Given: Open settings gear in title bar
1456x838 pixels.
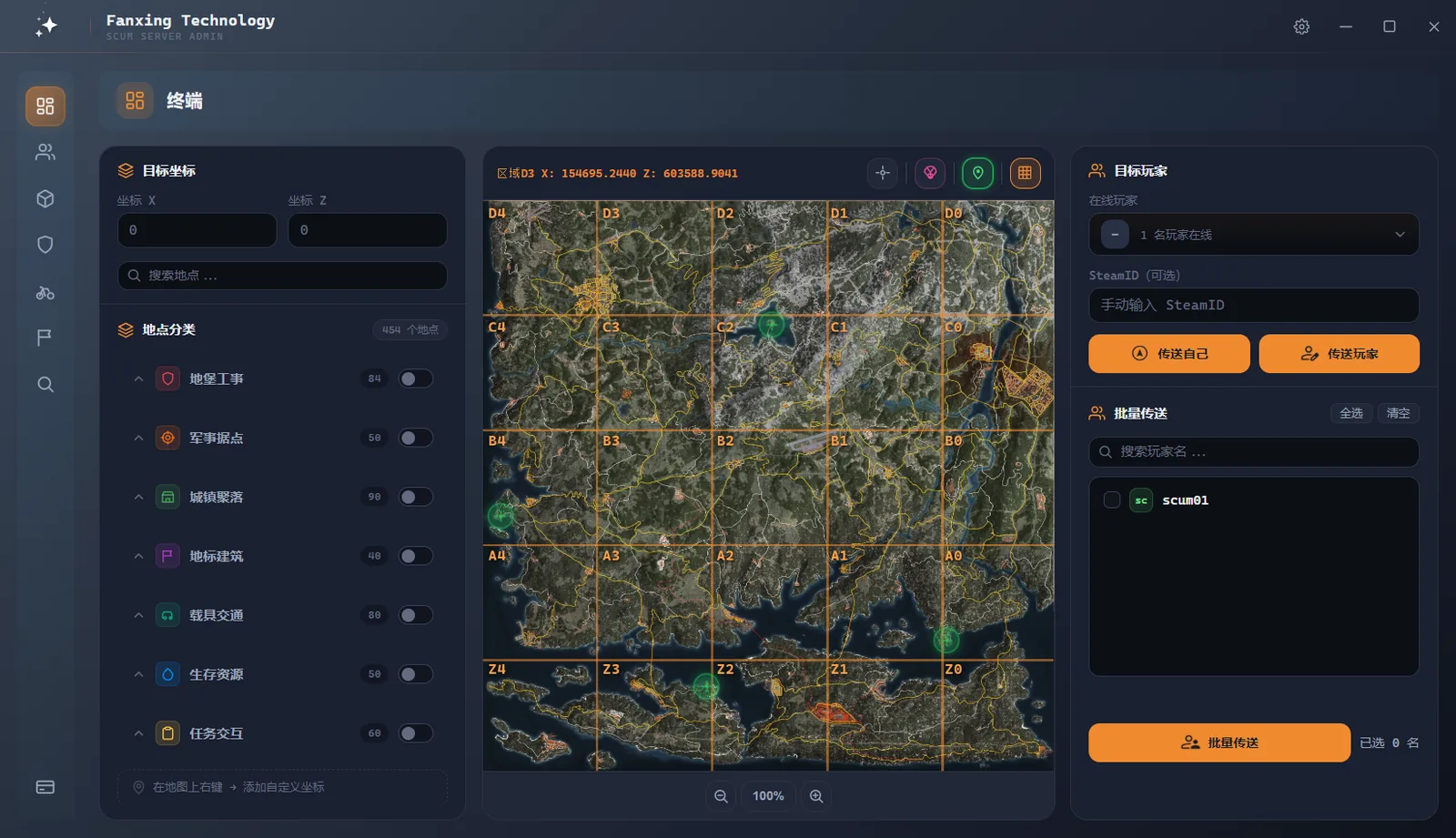Looking at the screenshot, I should click(1301, 26).
